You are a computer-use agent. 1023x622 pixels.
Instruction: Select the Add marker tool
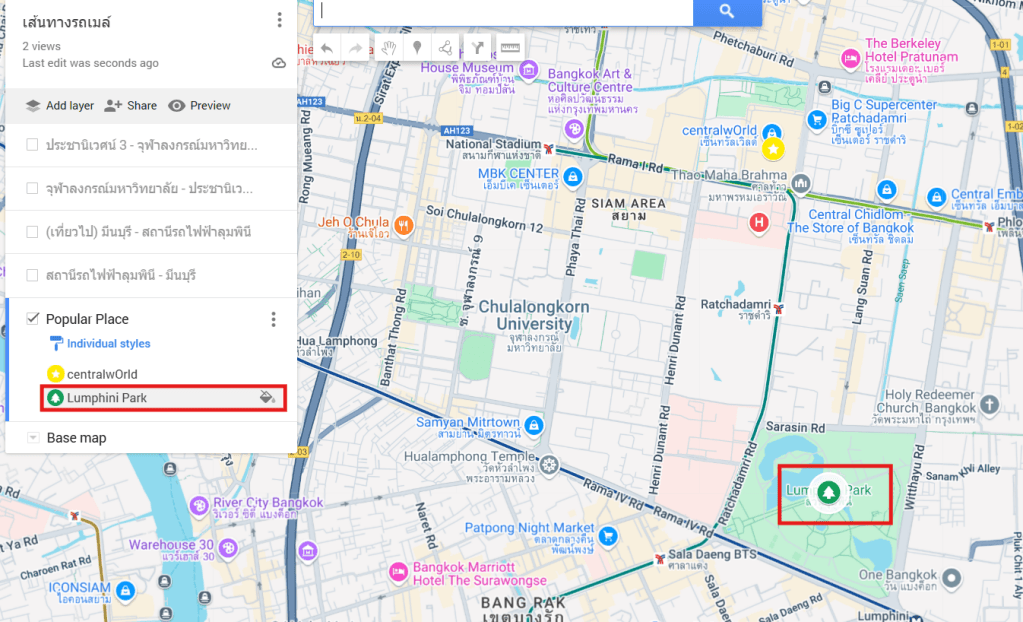pos(417,47)
